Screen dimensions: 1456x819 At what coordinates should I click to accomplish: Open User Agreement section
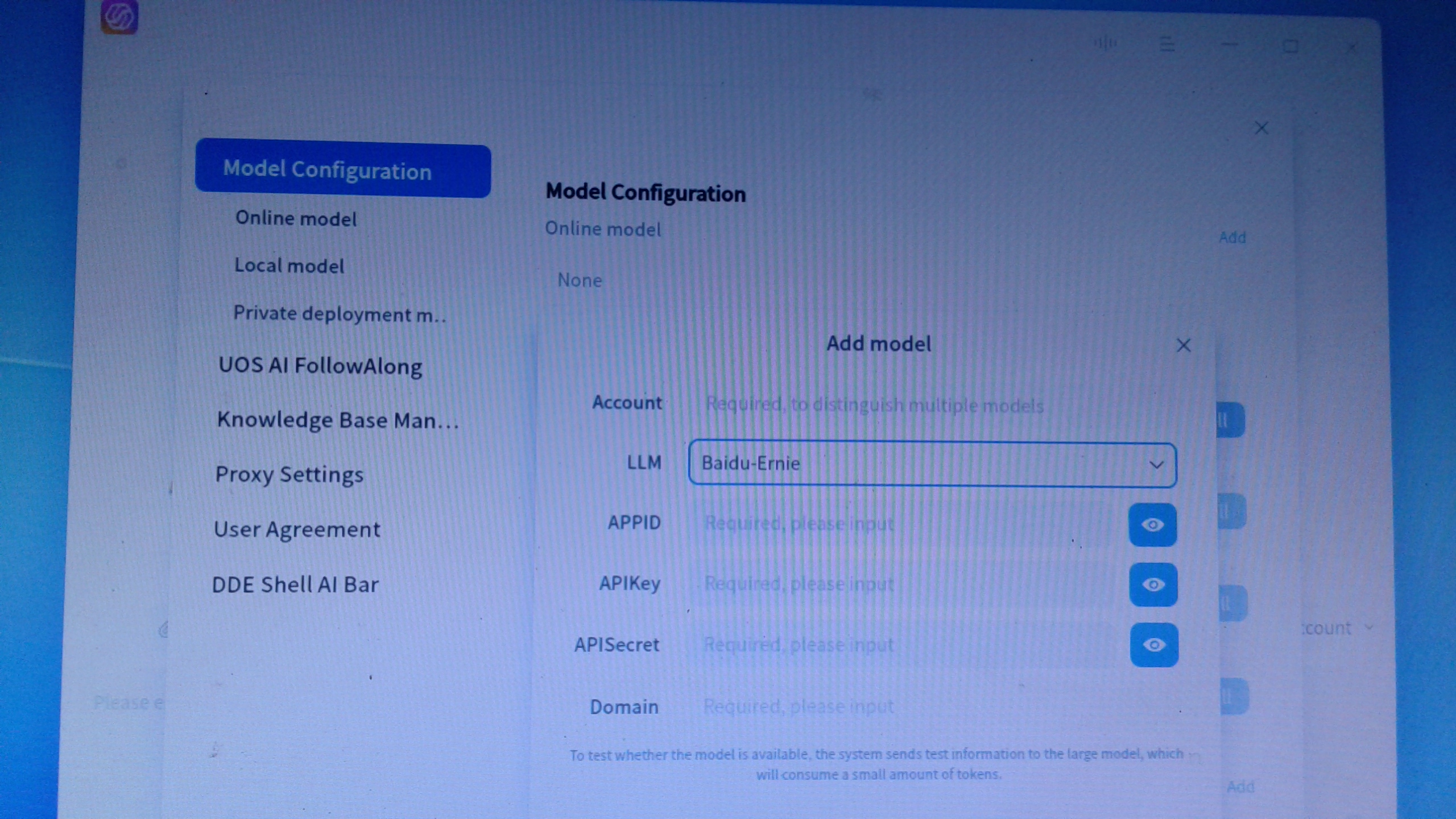pos(296,530)
